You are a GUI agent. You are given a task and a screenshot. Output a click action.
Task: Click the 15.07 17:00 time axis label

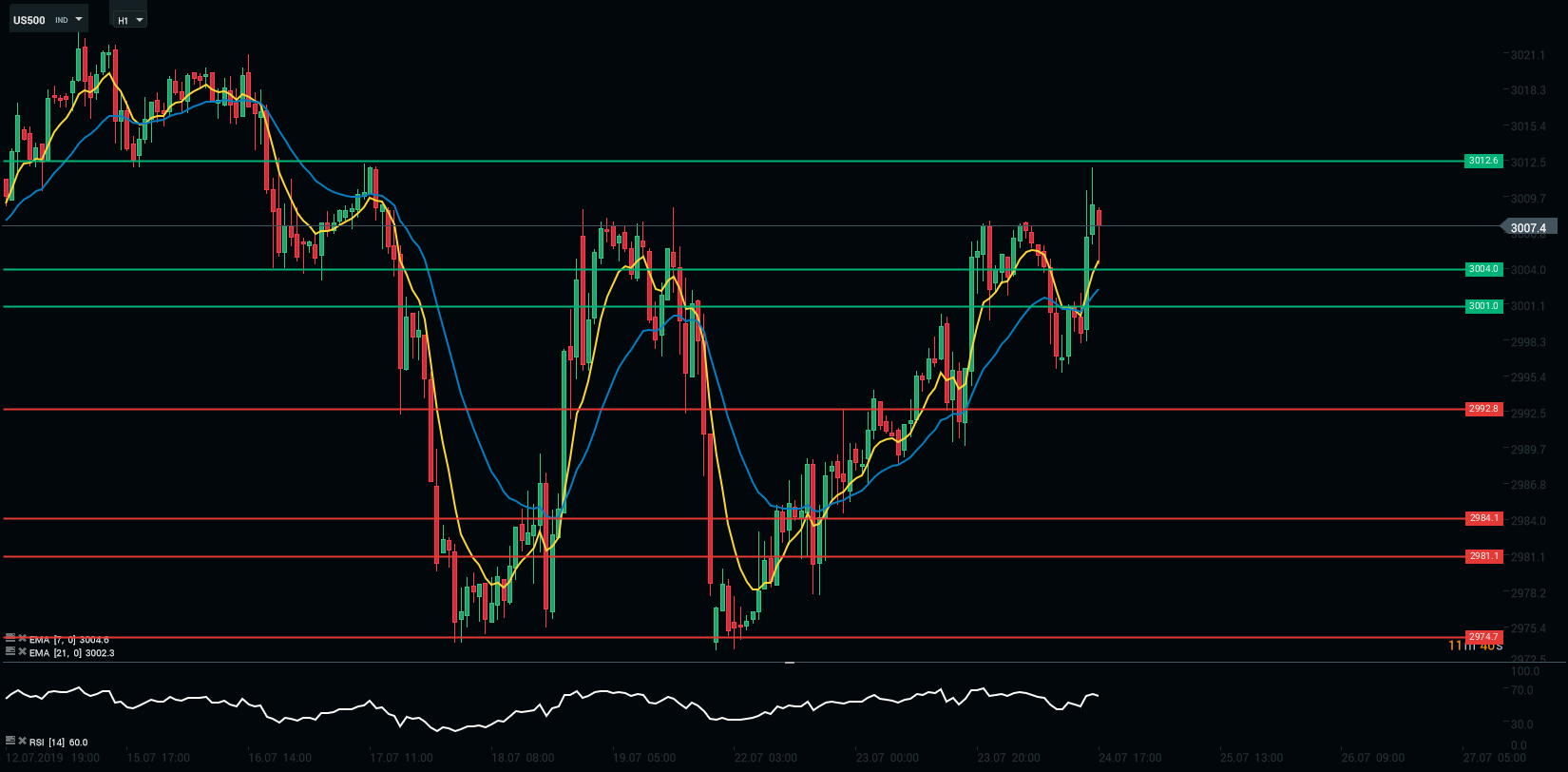click(159, 758)
